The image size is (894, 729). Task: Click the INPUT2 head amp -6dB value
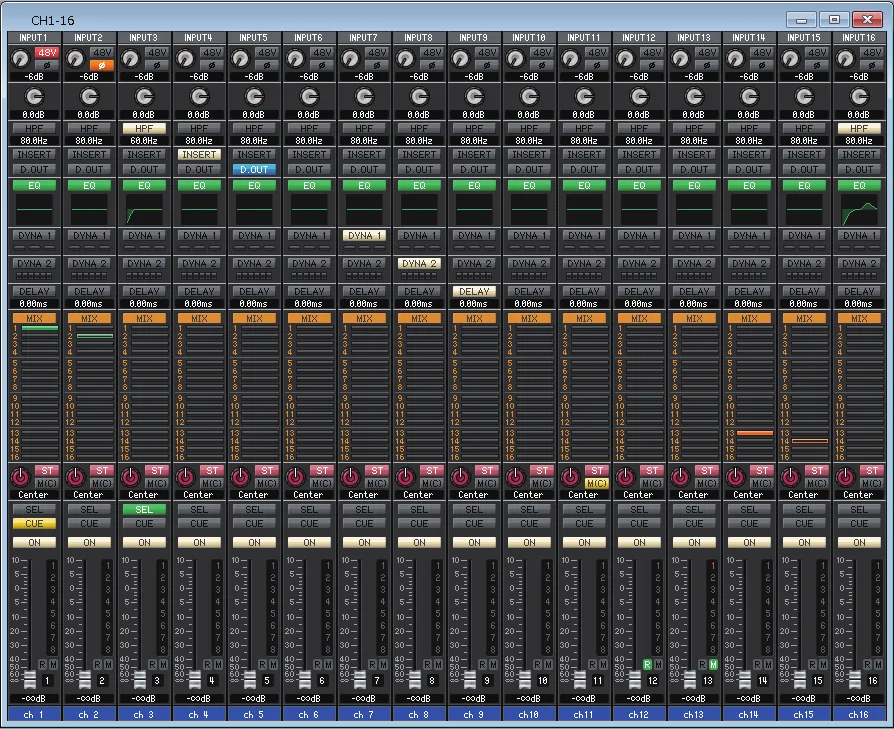click(90, 76)
